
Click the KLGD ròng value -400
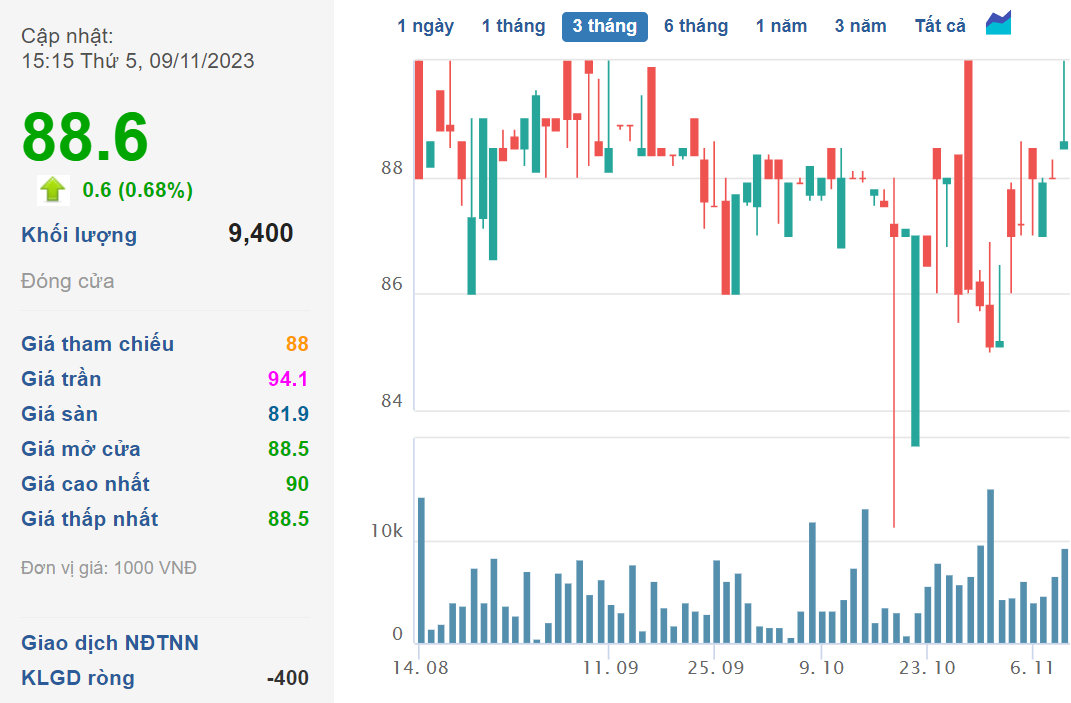point(288,678)
